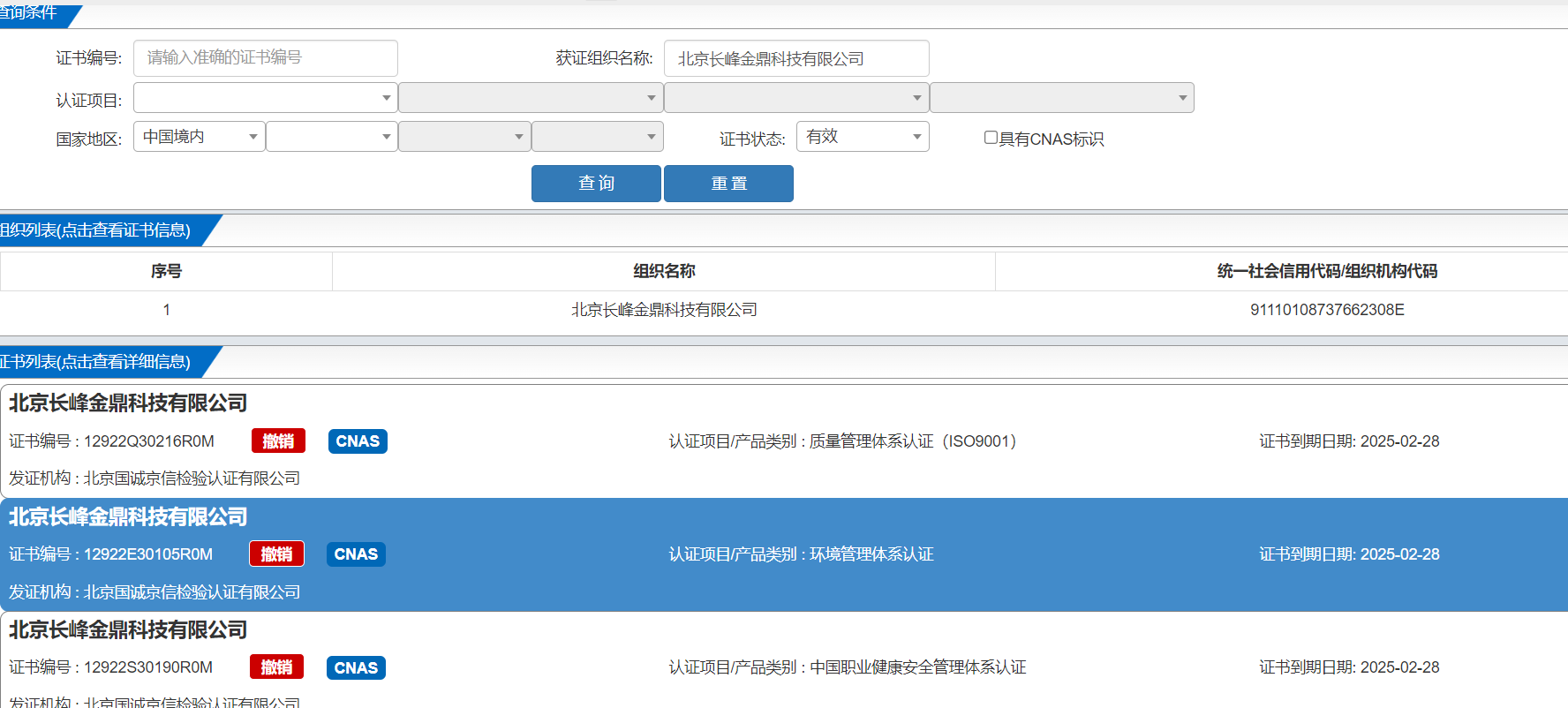Open the fourth 国家地区 dropdown
The height and width of the screenshot is (708, 1568).
[597, 137]
